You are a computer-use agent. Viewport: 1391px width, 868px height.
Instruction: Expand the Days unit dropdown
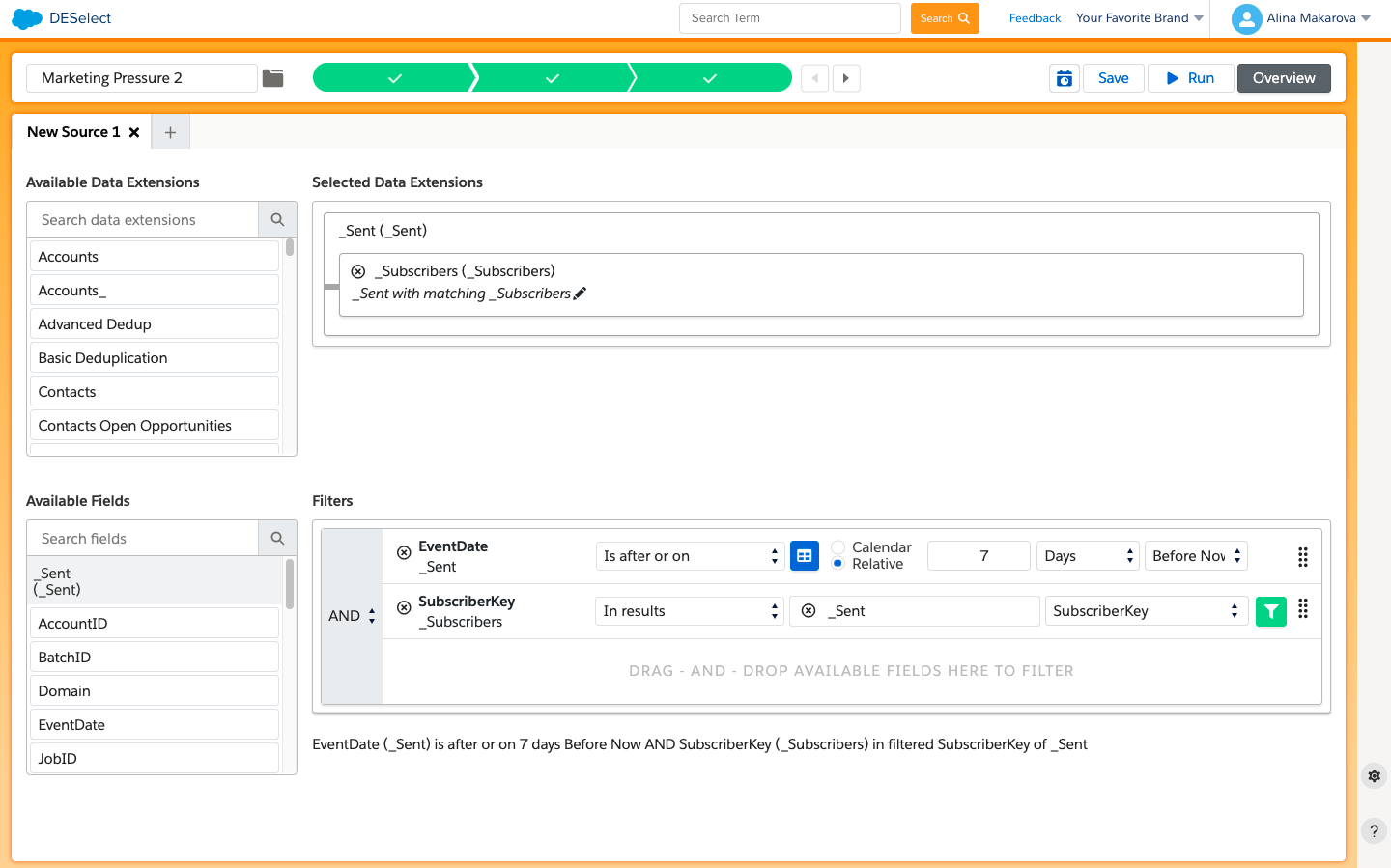click(1088, 556)
